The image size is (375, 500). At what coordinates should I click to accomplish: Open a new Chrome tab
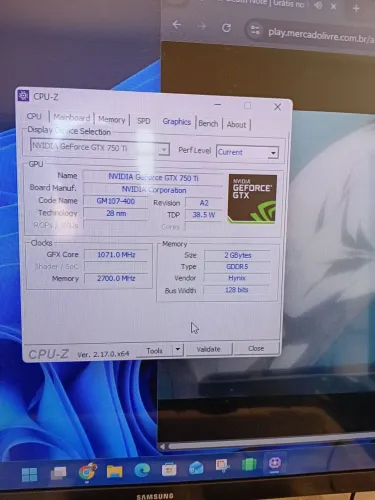point(356,8)
